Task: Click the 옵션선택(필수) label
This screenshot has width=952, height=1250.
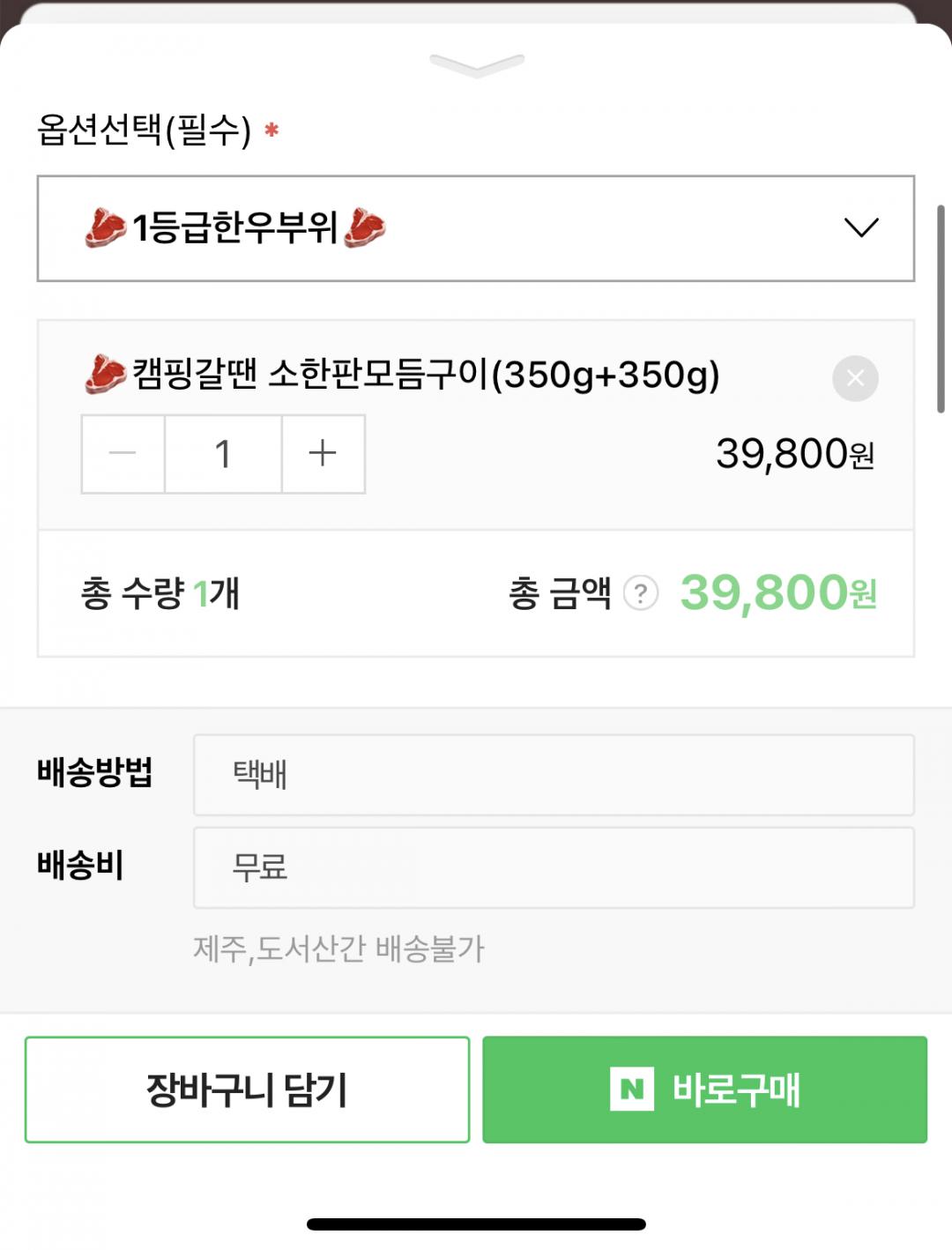Action: [144, 130]
